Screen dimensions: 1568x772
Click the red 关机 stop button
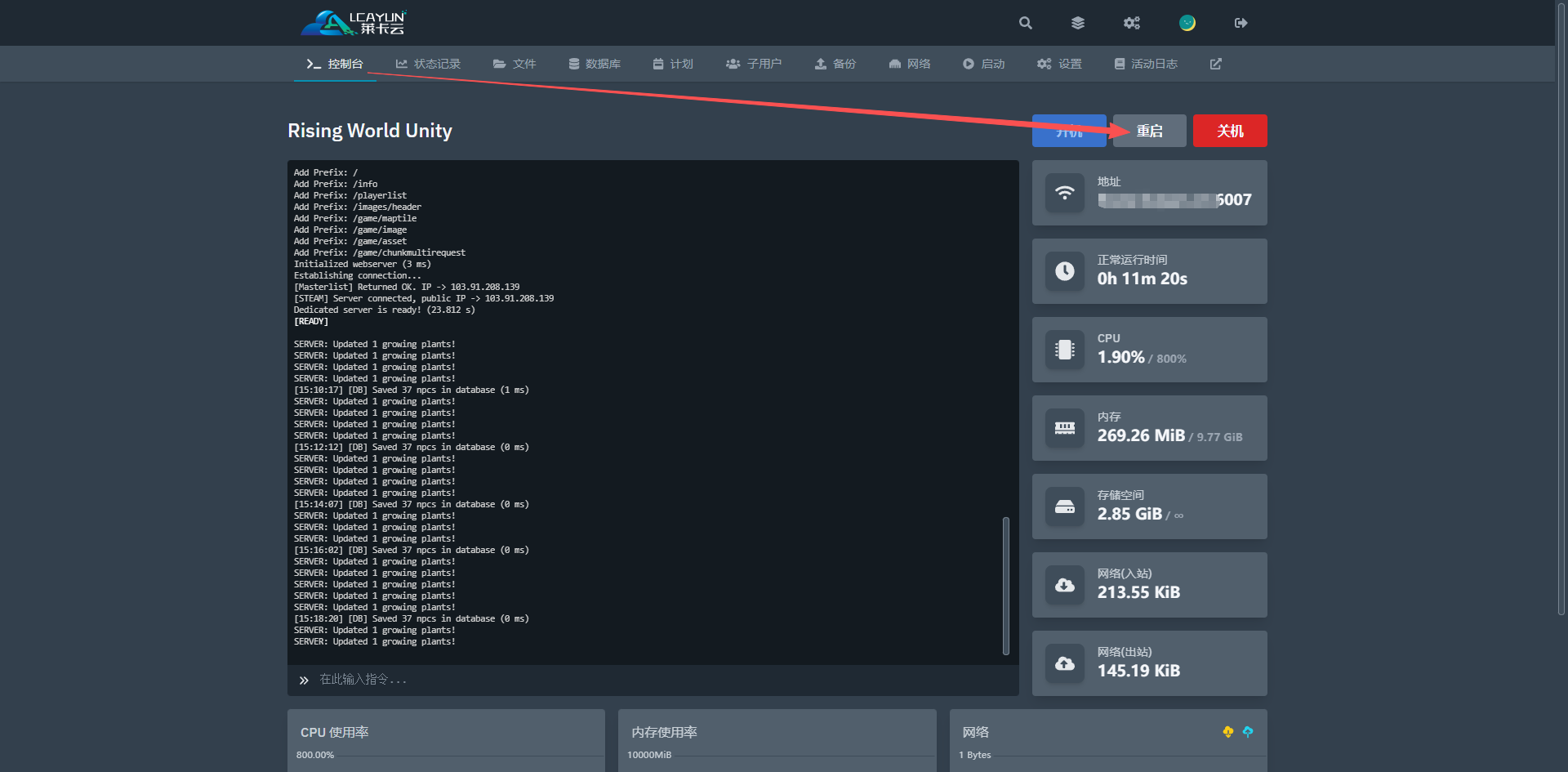click(1230, 131)
